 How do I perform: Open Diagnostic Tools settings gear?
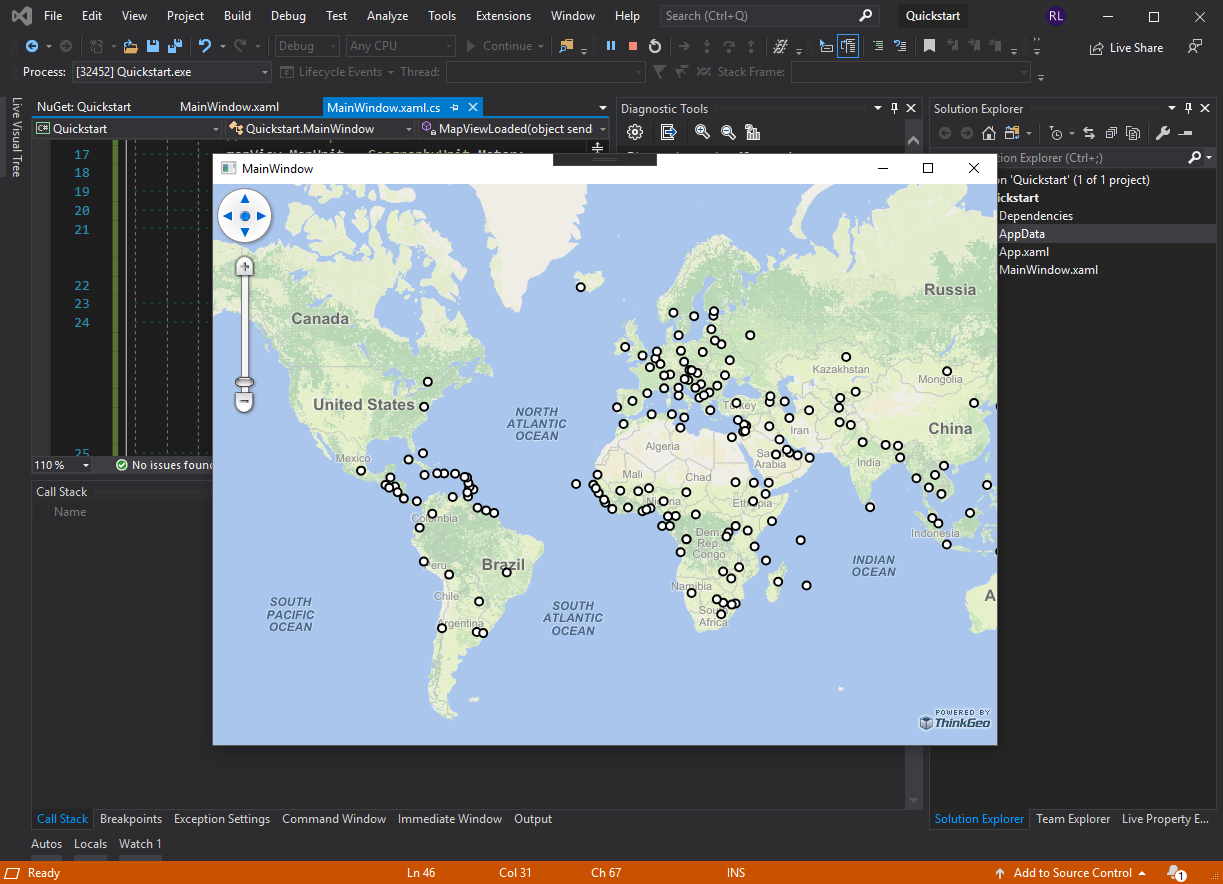pos(635,132)
